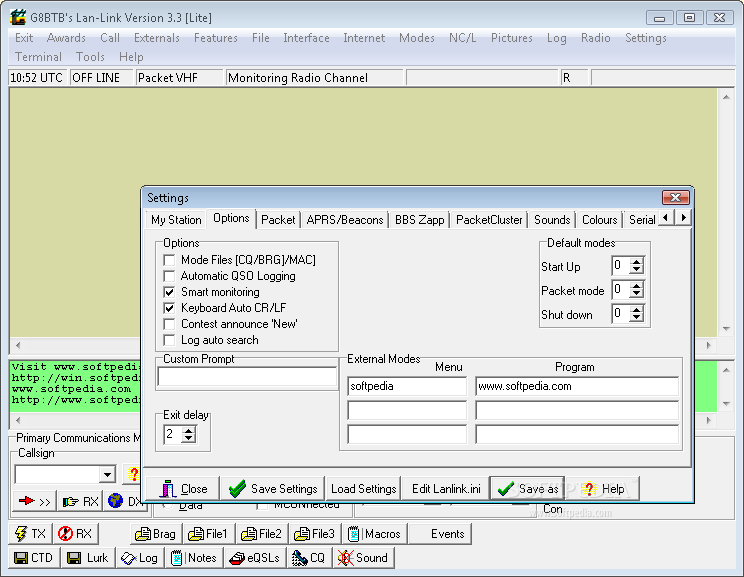
Task: Decrease Packet mode value
Action: [x=636, y=294]
